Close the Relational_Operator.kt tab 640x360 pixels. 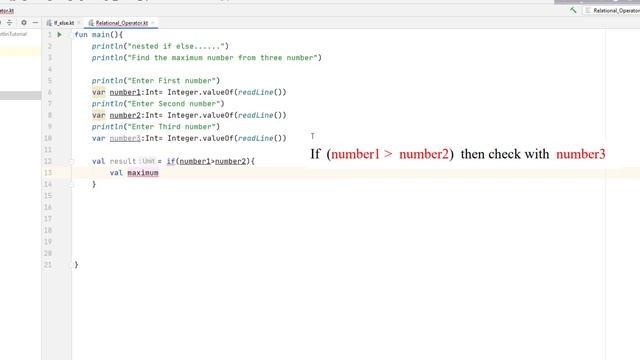pyautogui.click(x=153, y=23)
